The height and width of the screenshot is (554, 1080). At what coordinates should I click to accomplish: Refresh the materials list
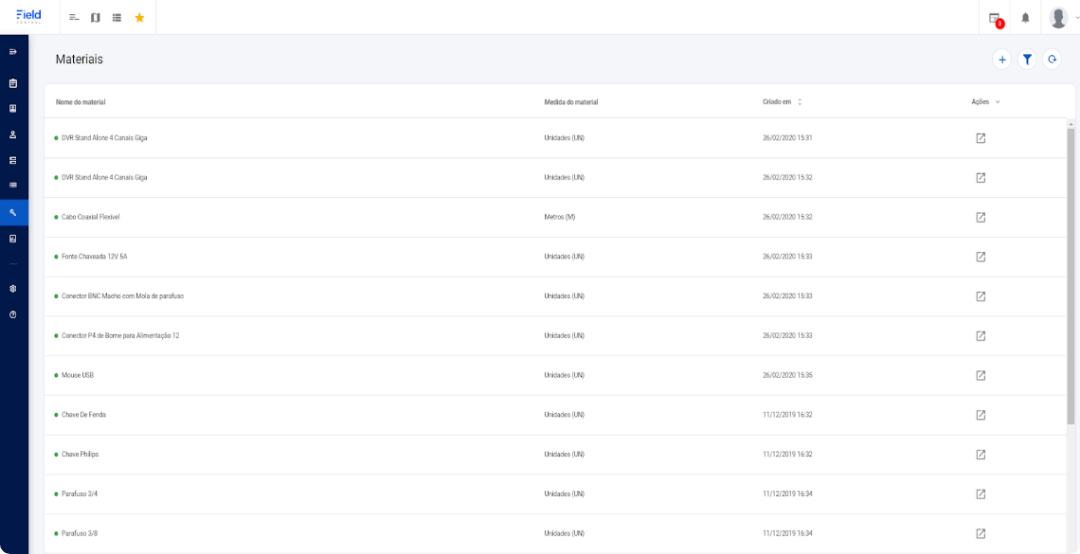[x=1052, y=60]
